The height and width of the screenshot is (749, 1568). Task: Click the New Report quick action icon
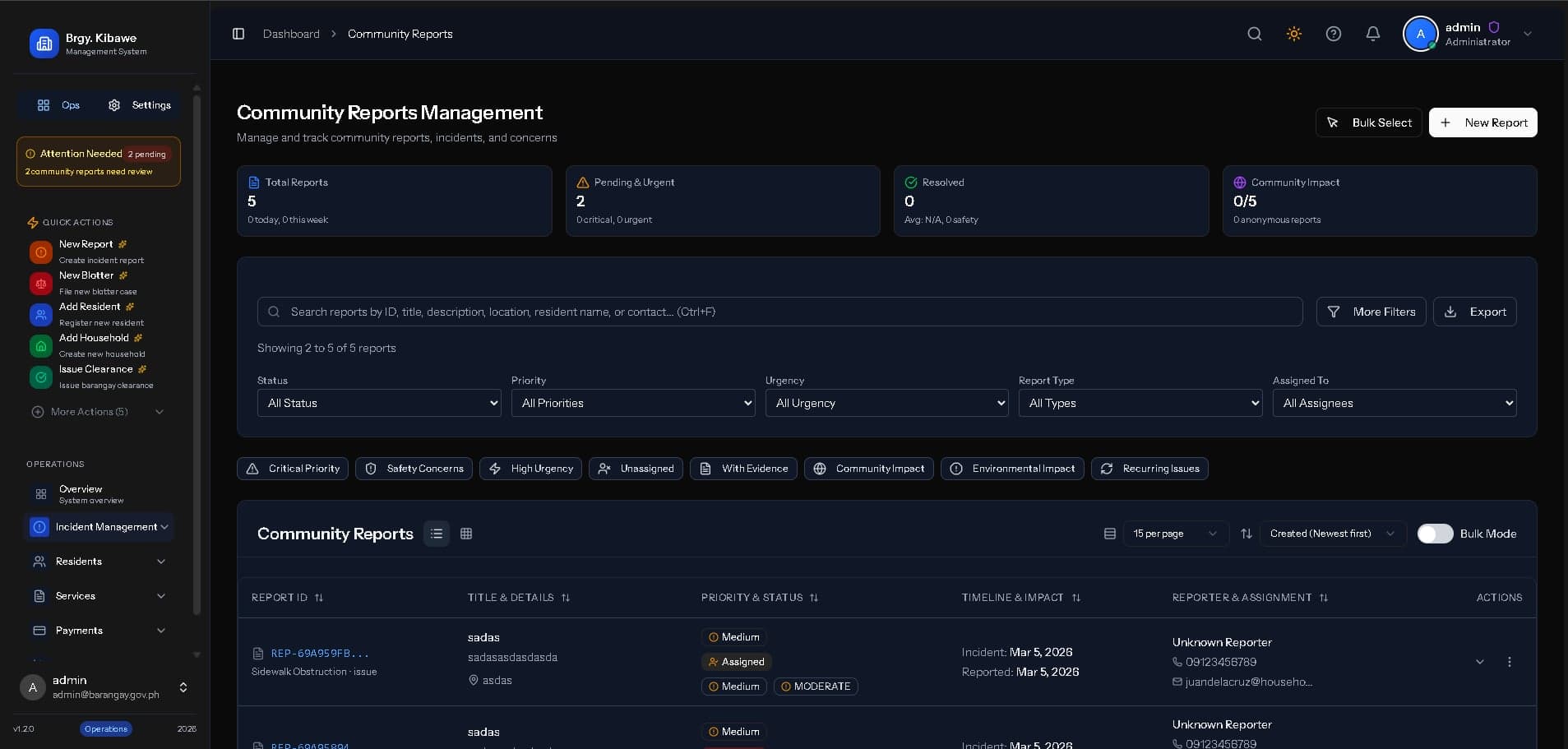click(40, 252)
